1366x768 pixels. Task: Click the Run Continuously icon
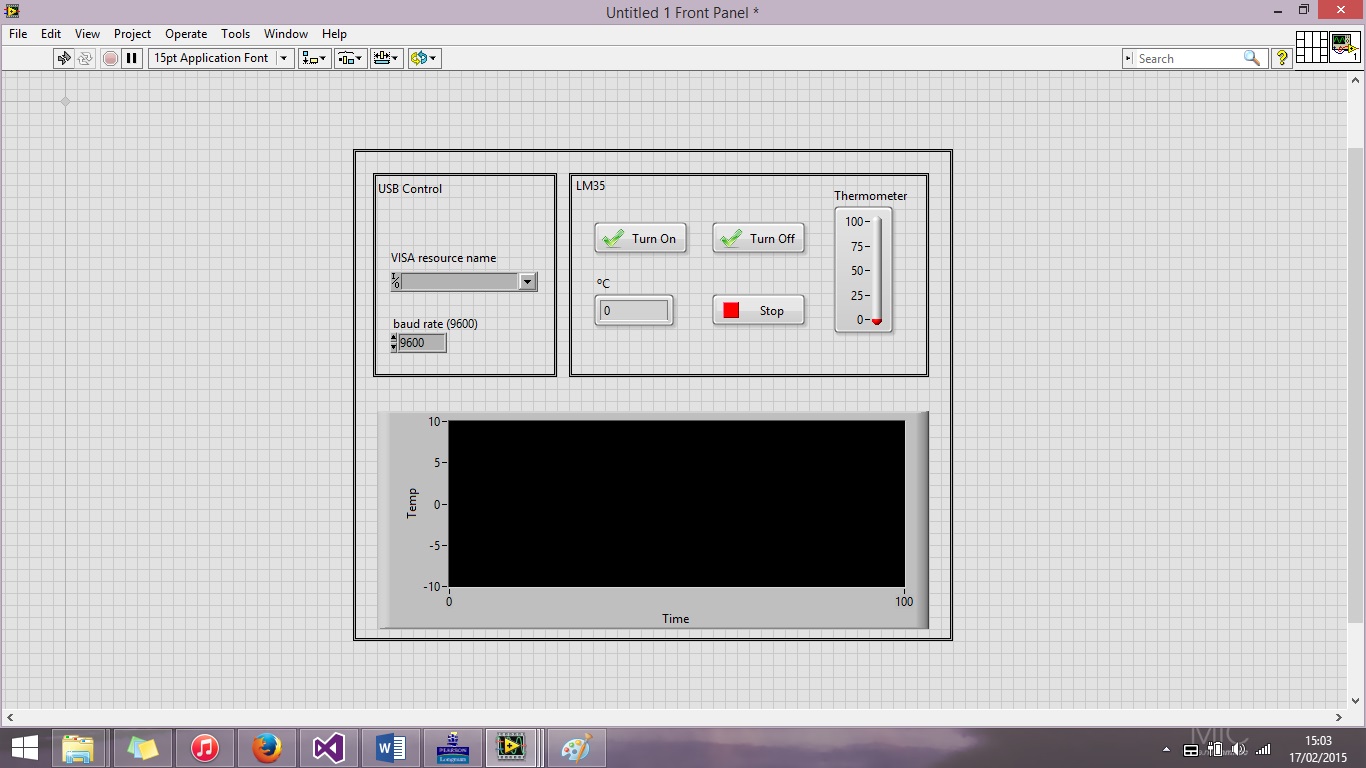(87, 58)
